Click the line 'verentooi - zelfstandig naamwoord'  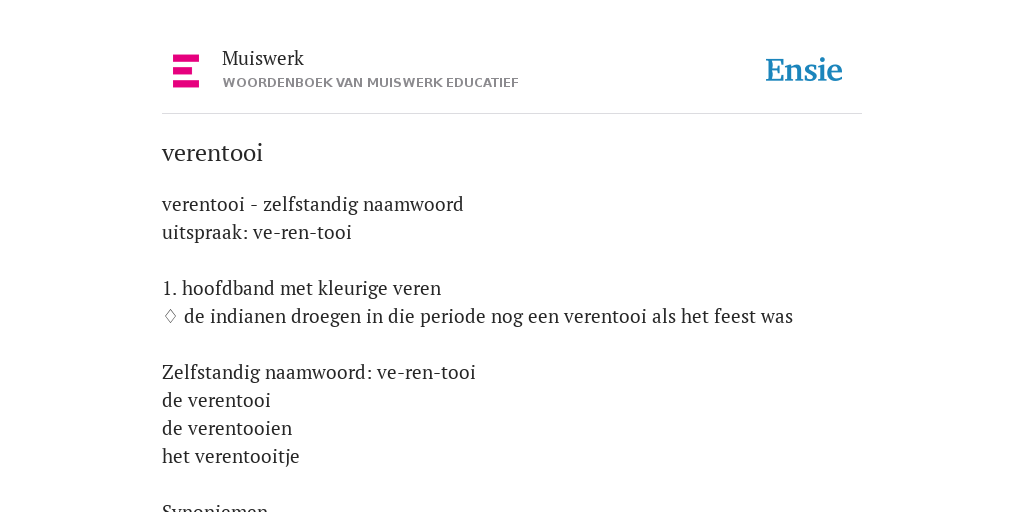point(312,204)
